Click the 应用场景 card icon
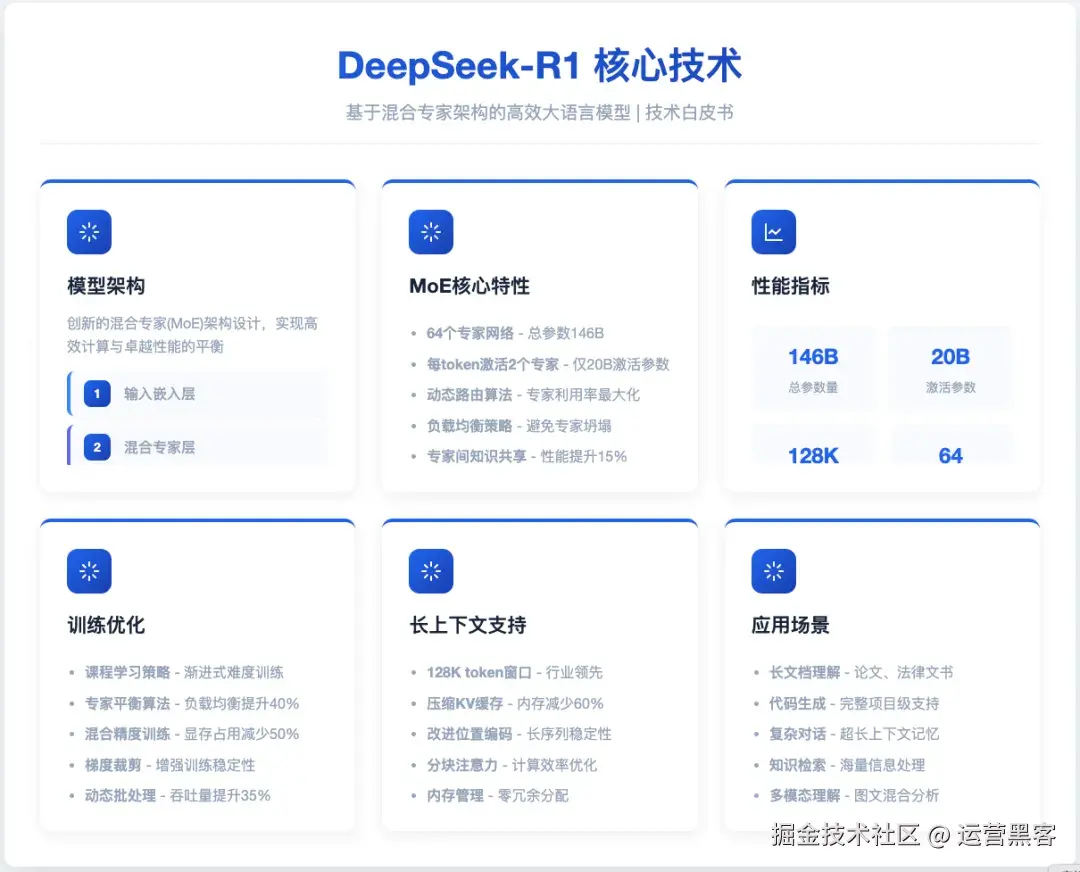The image size is (1080, 872). 773,571
